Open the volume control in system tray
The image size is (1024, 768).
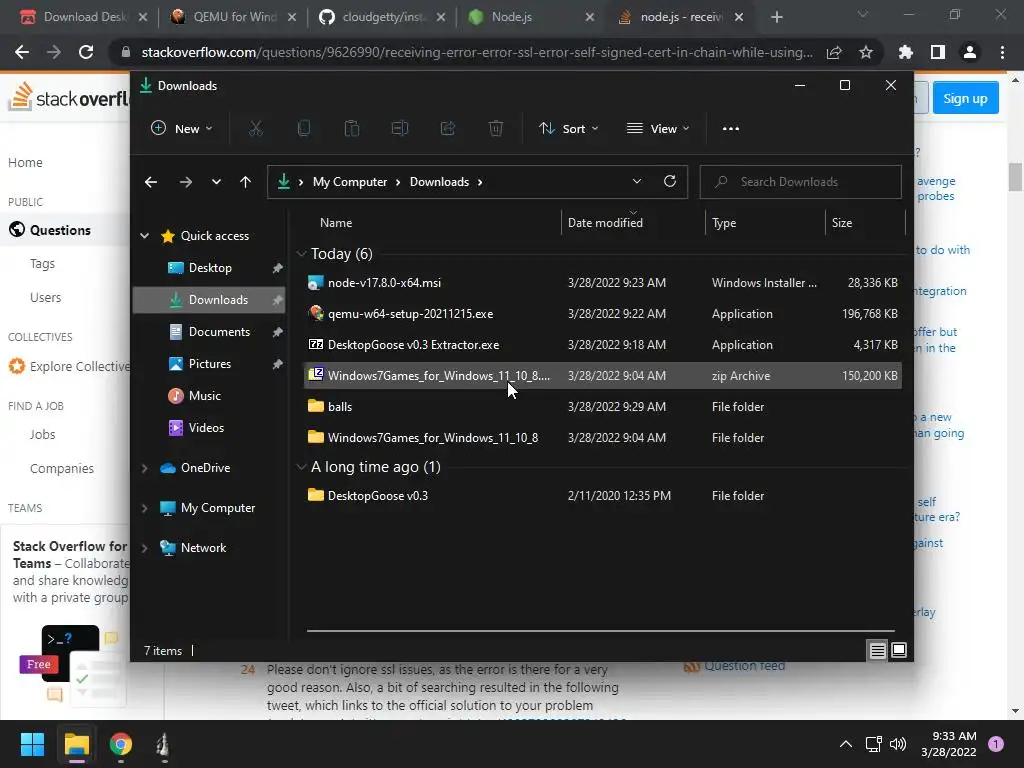point(898,744)
